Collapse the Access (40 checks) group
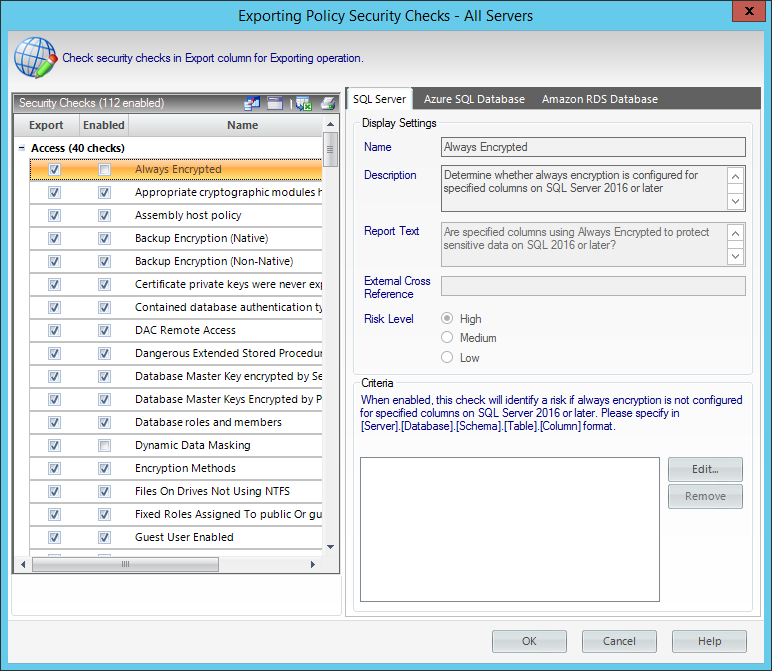This screenshot has width=772, height=671. [x=22, y=148]
